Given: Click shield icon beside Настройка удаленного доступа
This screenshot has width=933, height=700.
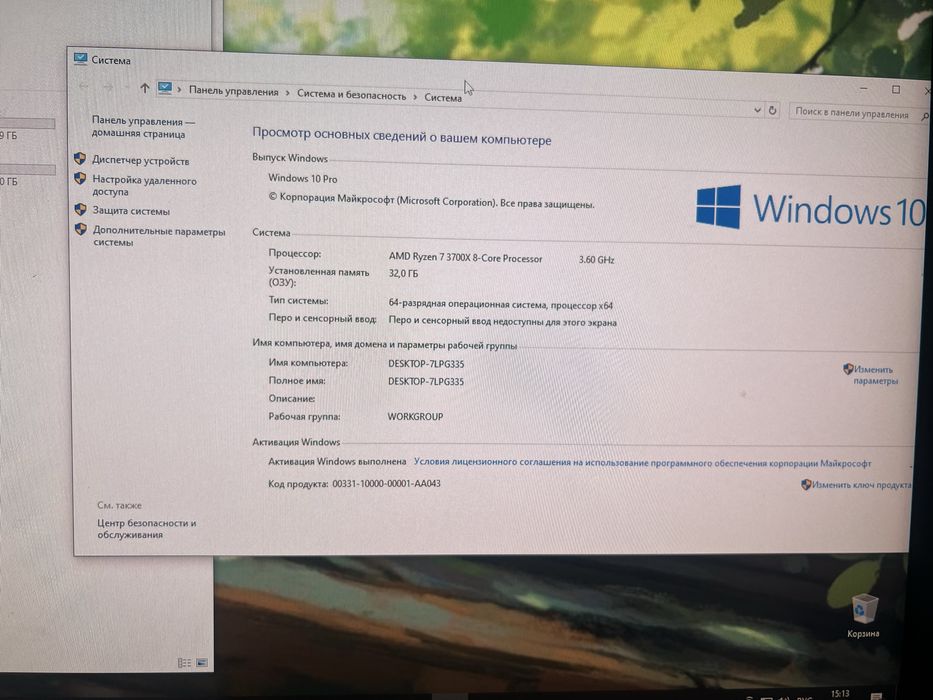Looking at the screenshot, I should point(80,178).
